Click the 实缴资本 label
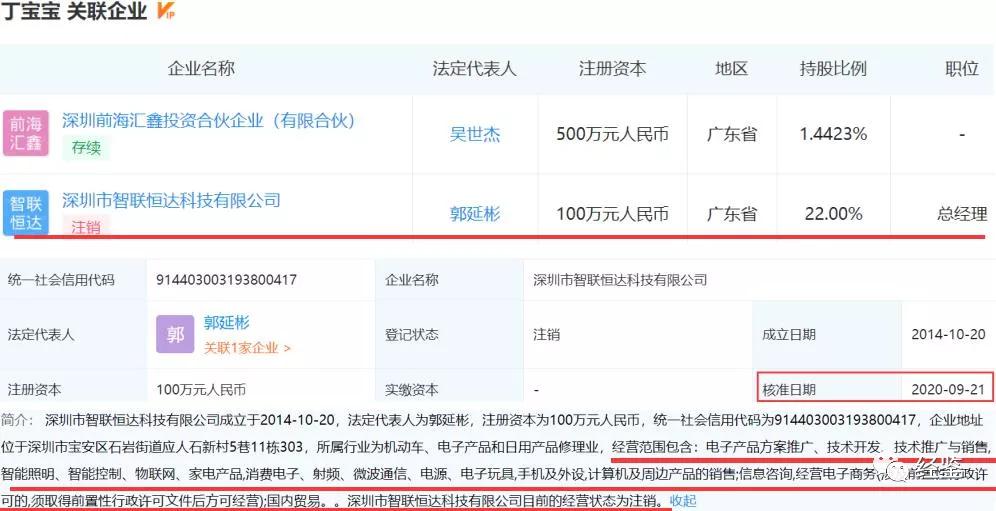The height and width of the screenshot is (511, 996). tap(412, 390)
